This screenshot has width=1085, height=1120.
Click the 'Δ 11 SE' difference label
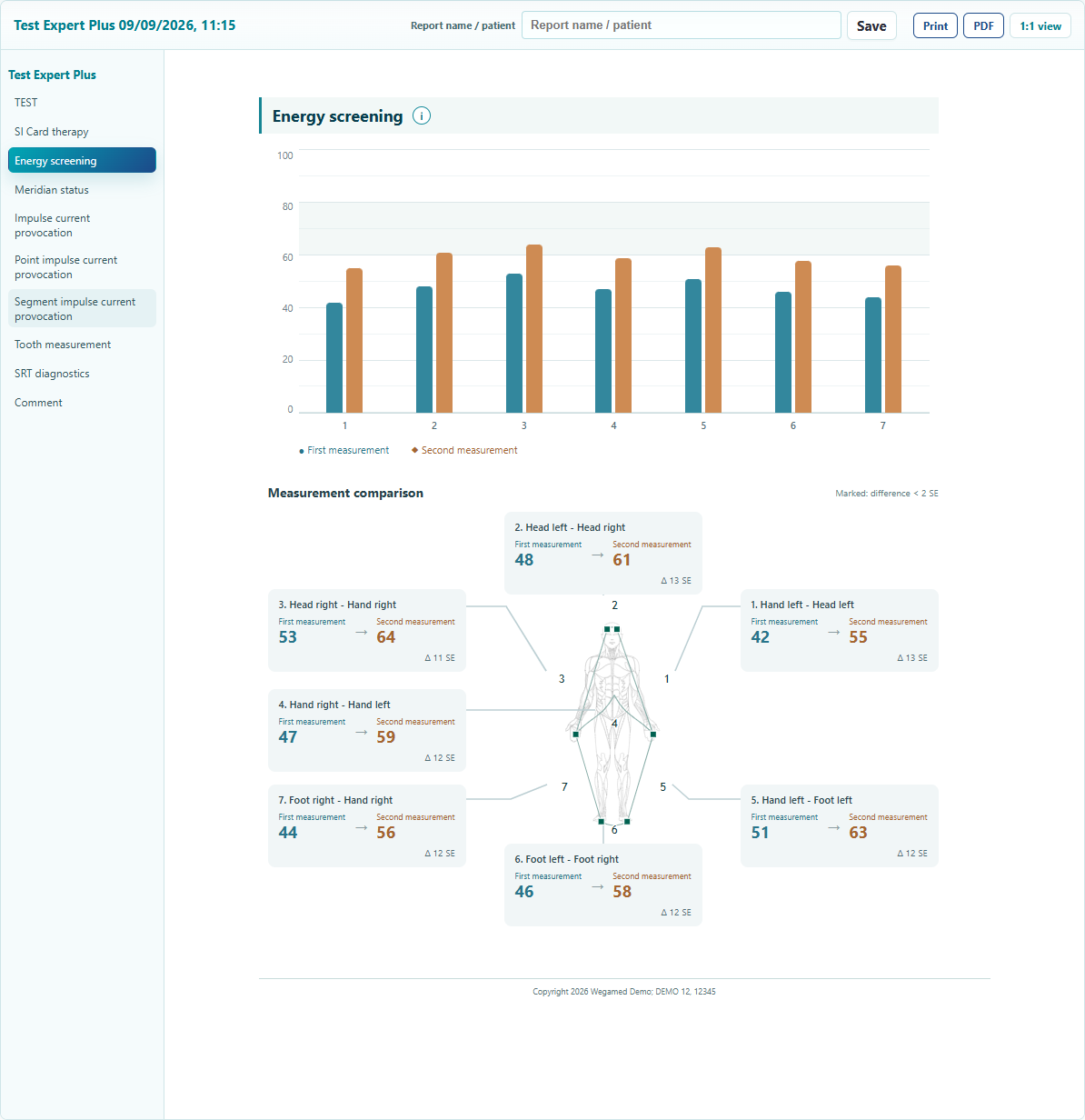[440, 657]
